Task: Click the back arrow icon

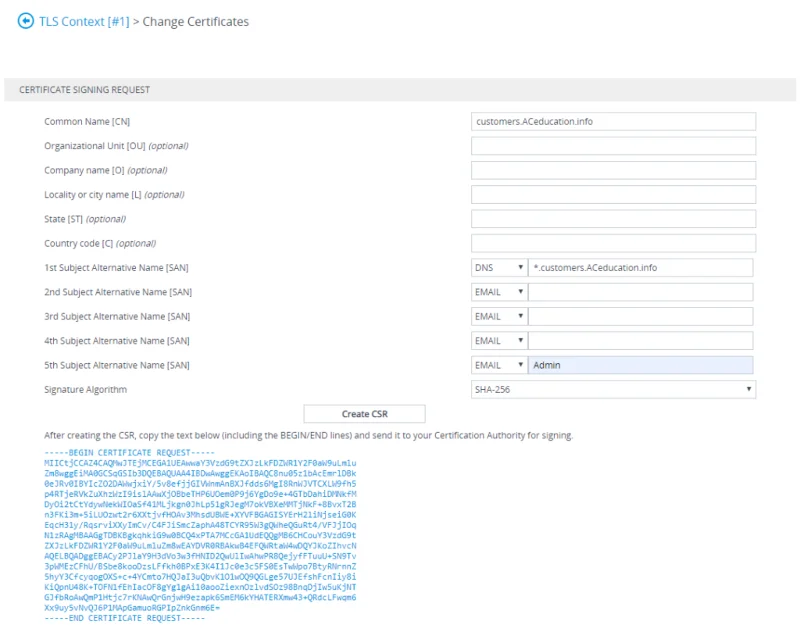Action: [x=26, y=21]
